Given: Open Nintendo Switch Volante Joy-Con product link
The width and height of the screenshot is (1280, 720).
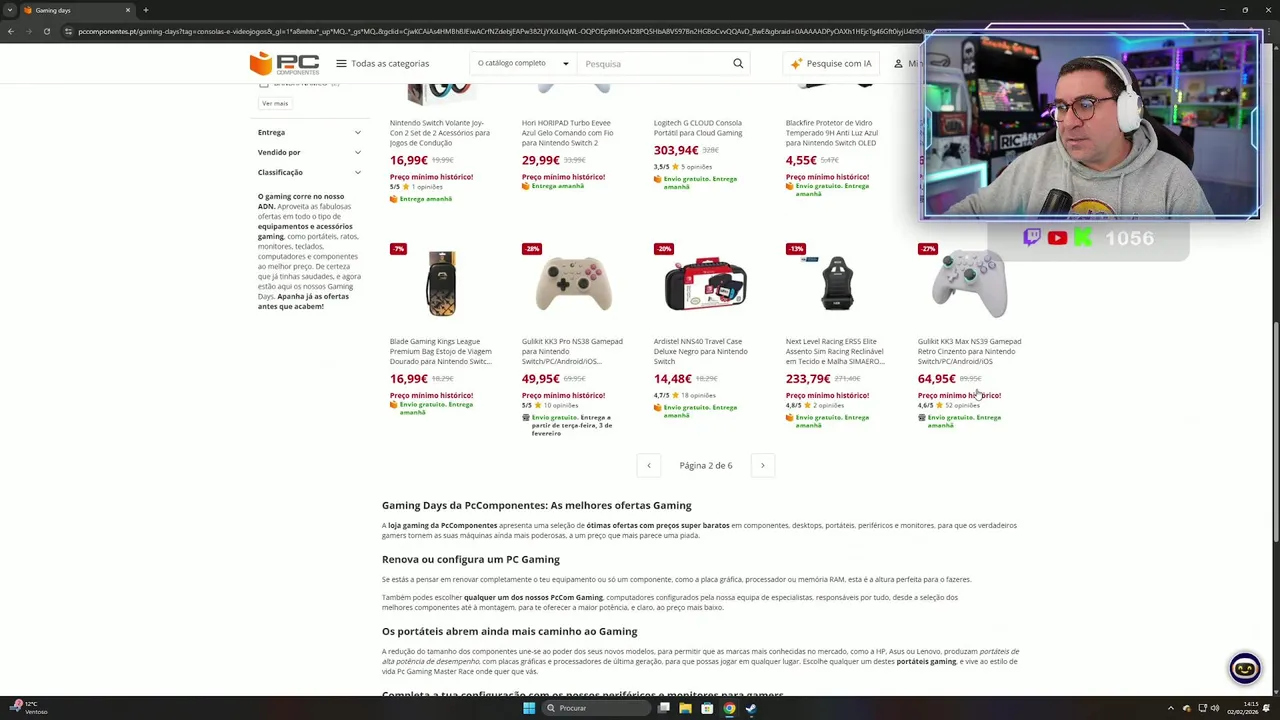Looking at the screenshot, I should pyautogui.click(x=440, y=132).
